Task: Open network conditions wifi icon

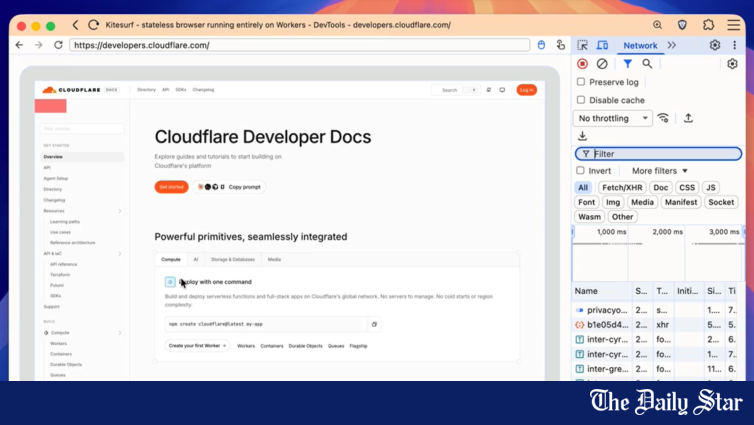Action: click(663, 118)
